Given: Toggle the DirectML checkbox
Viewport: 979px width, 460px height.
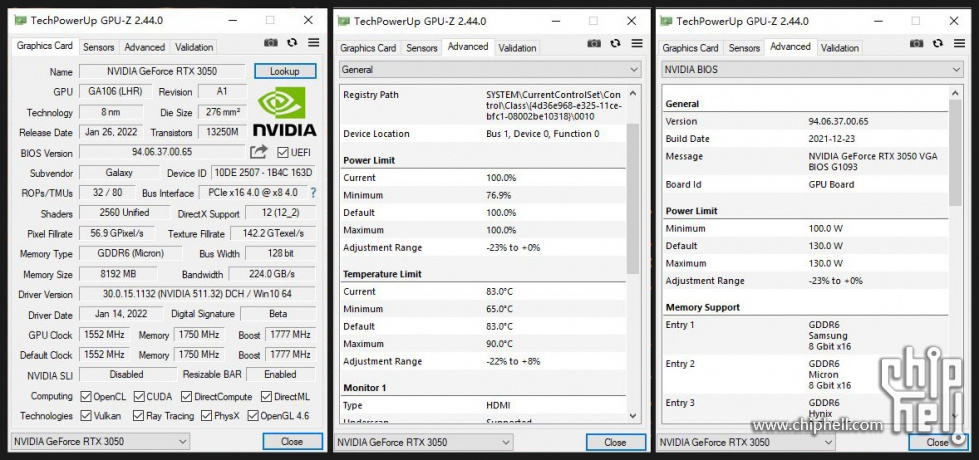Looking at the screenshot, I should [266, 396].
